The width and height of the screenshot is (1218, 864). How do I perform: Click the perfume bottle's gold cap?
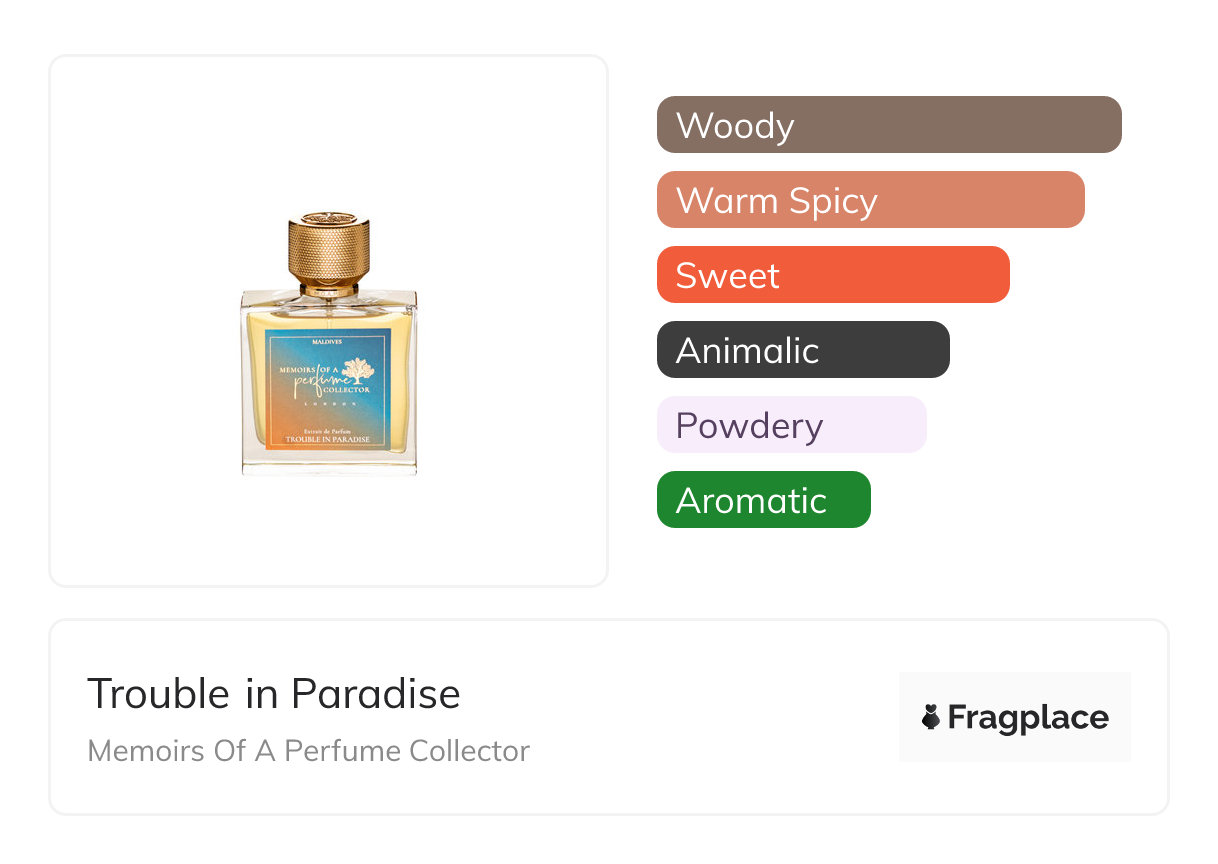coord(329,245)
